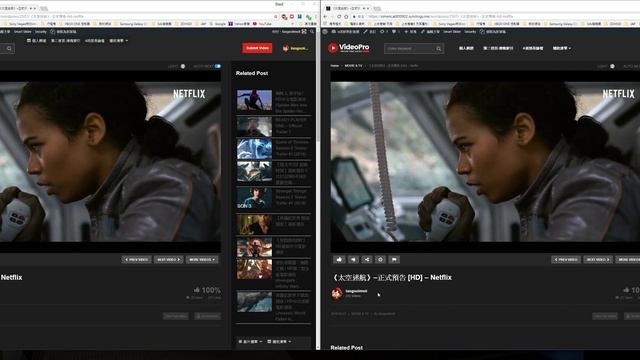640x360 pixels.
Task: Click the search magnifier in right window's search box
Action: pos(439,49)
